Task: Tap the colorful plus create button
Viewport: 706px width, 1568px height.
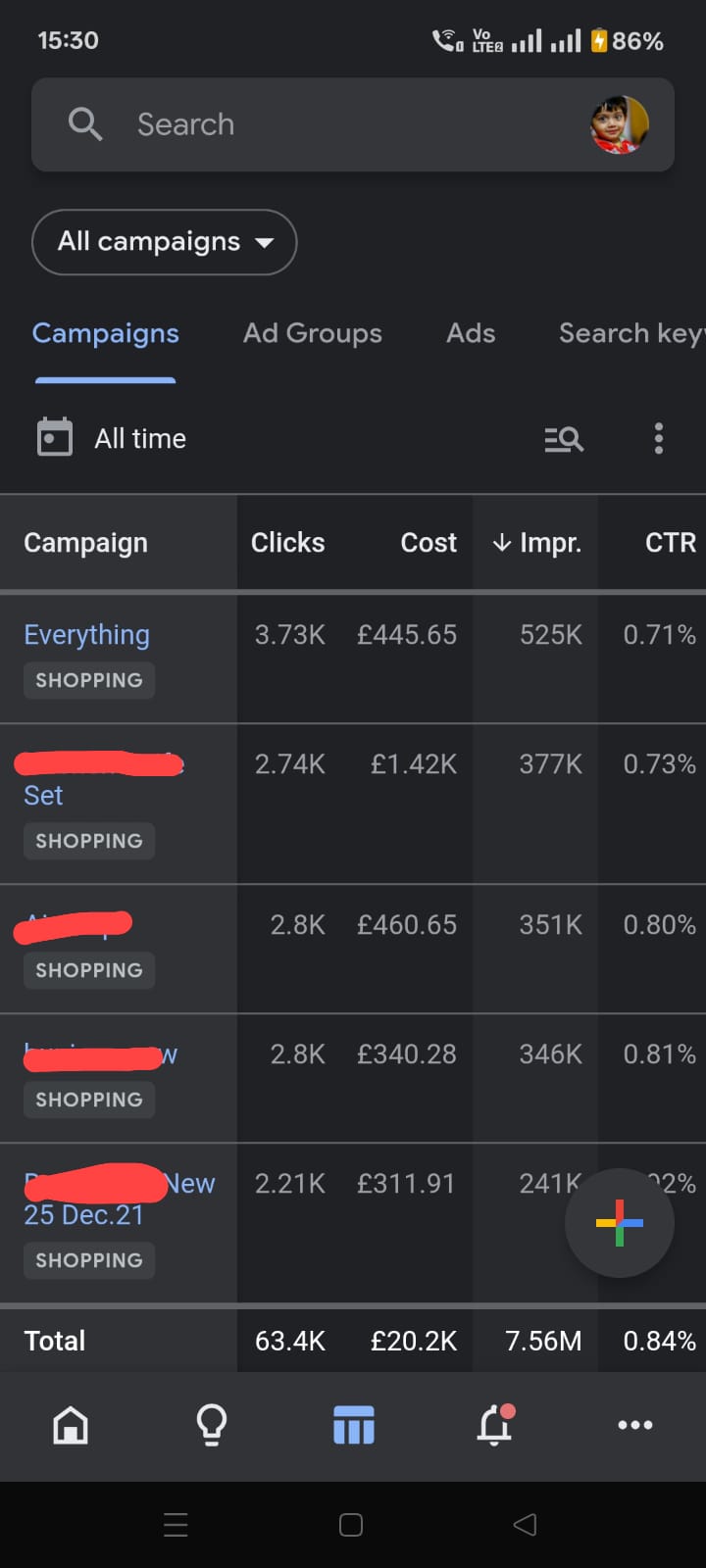Action: coord(619,1223)
